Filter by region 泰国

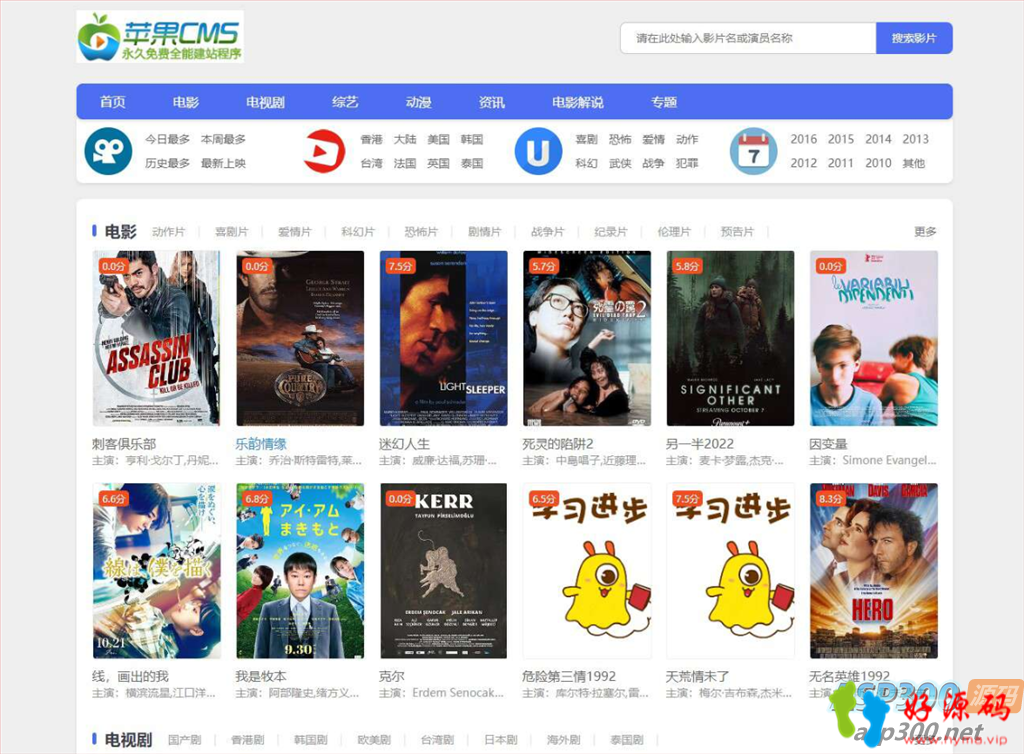click(472, 163)
